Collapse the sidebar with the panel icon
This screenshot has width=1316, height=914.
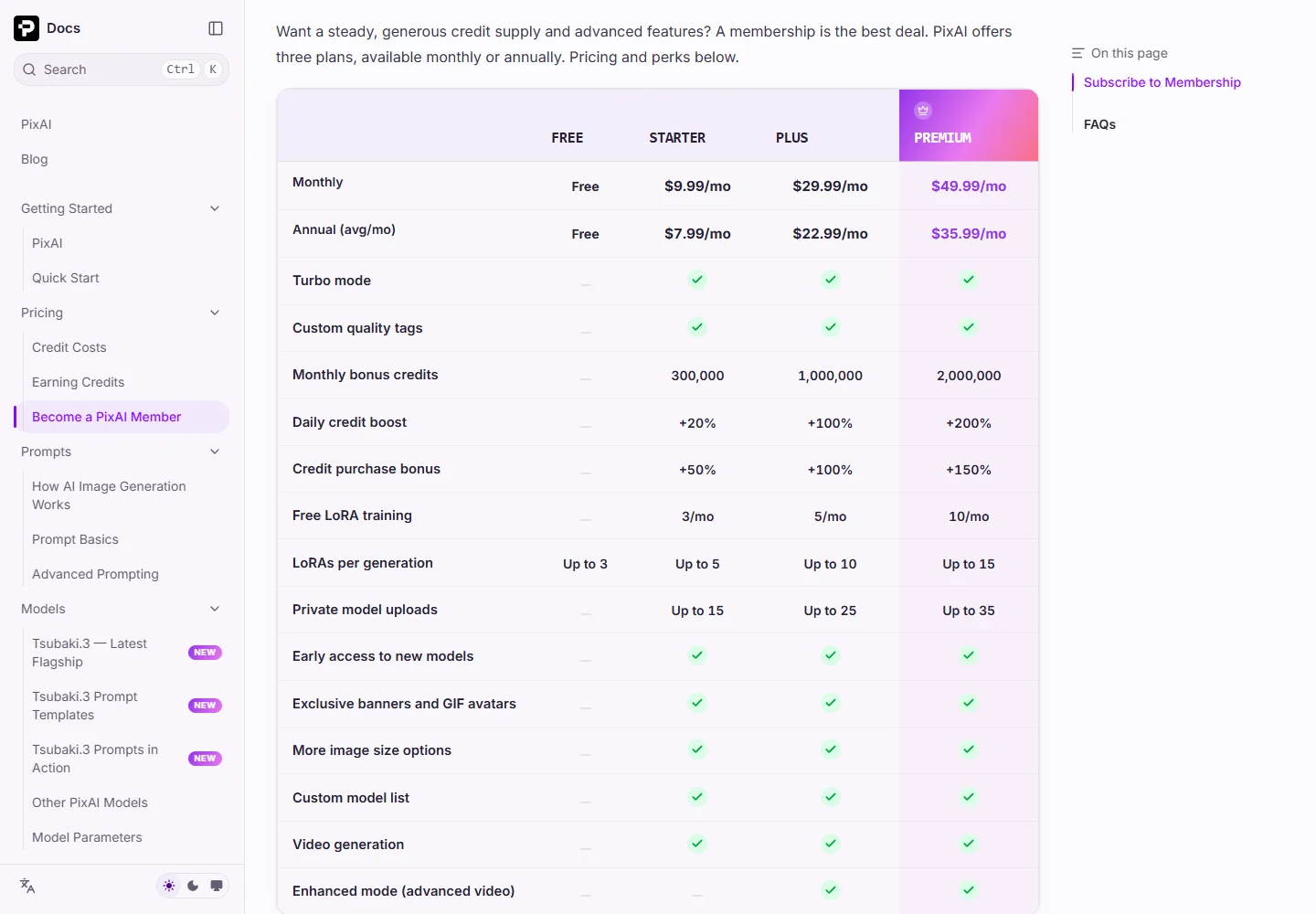[x=216, y=28]
